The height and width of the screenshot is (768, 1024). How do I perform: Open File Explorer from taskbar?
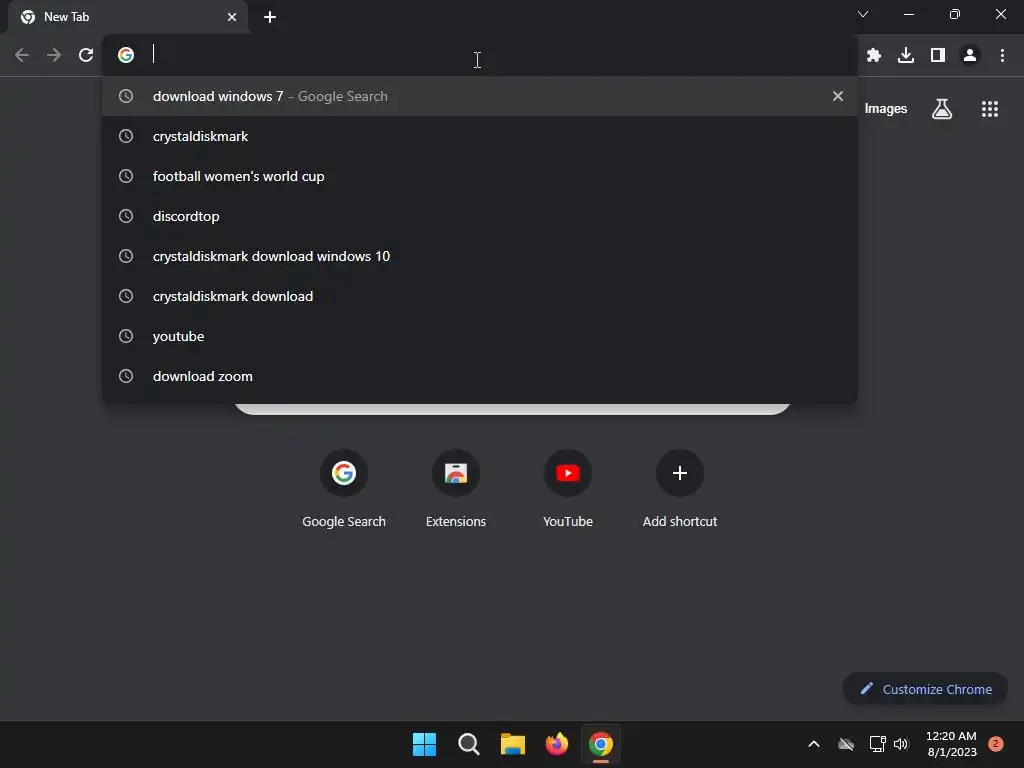coord(513,744)
